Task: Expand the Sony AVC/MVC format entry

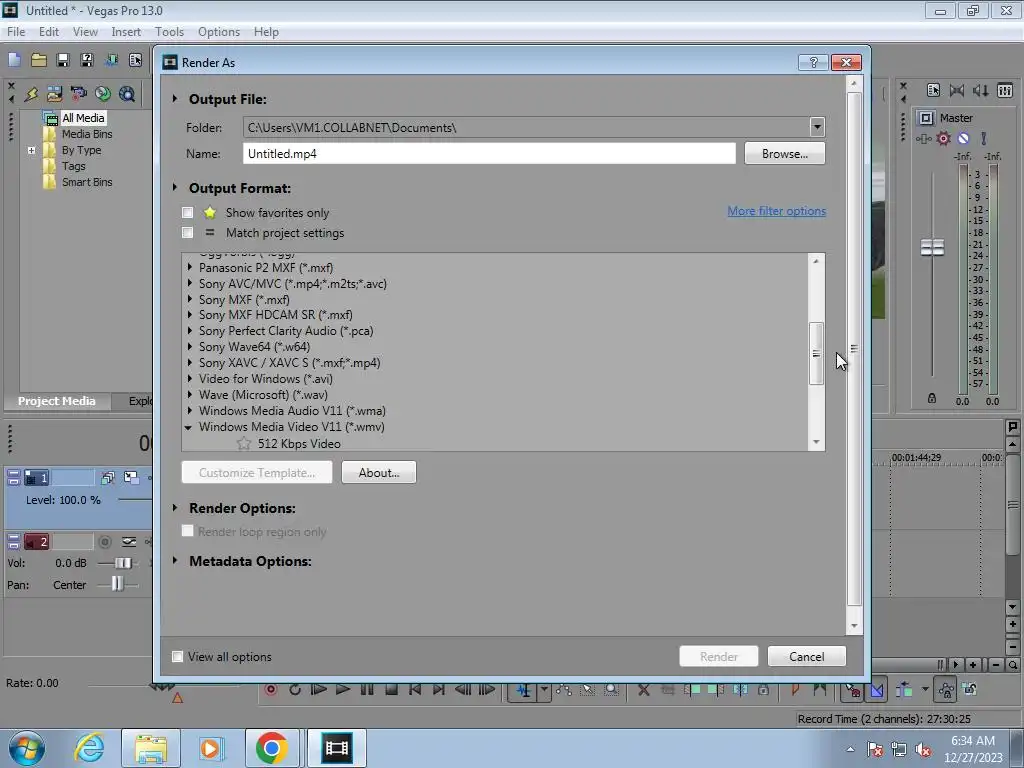Action: [x=190, y=283]
